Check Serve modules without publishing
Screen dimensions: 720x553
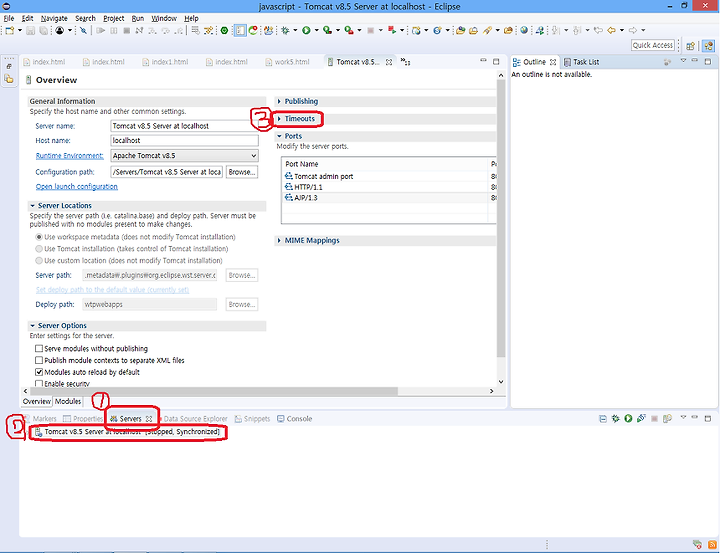[39, 349]
